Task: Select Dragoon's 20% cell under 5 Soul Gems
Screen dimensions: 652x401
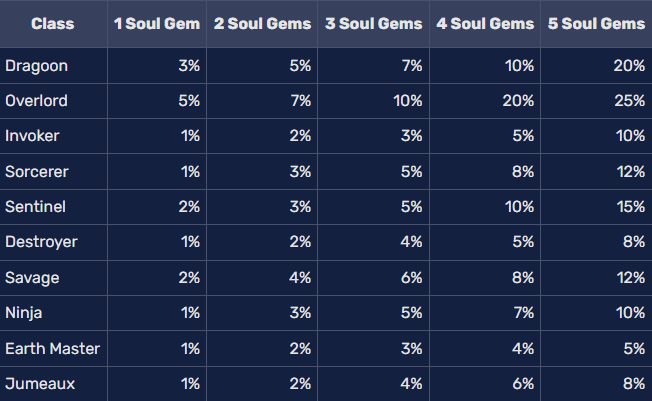Action: click(631, 66)
